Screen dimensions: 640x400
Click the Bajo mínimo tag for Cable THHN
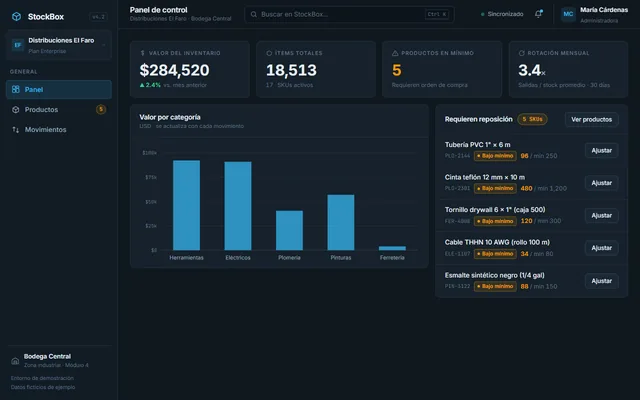click(x=495, y=254)
